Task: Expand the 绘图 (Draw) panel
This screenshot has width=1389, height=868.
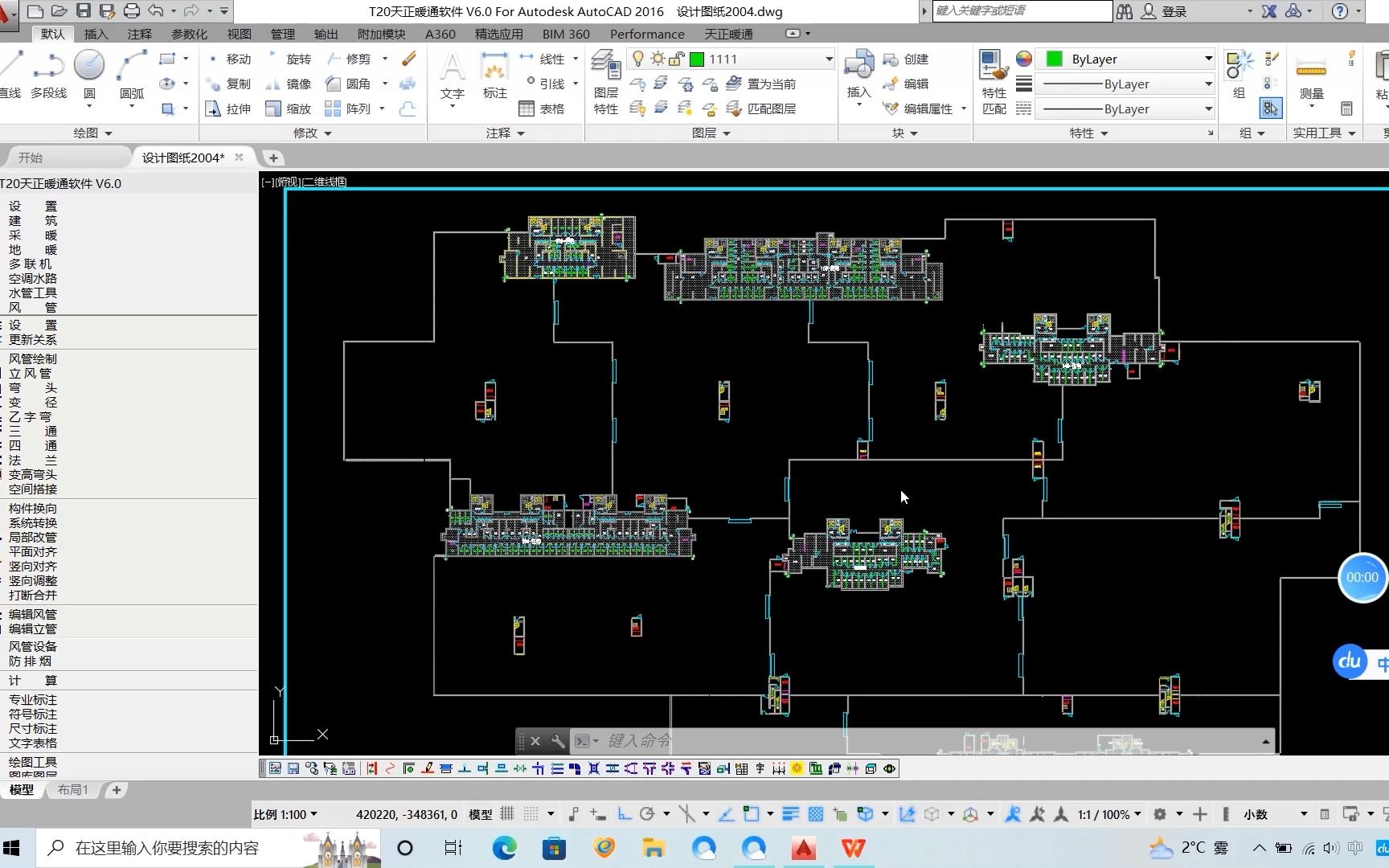Action: pos(92,133)
